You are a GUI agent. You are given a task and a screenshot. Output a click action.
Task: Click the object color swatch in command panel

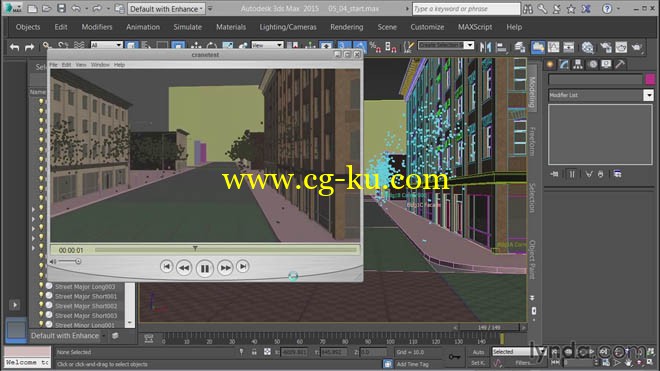click(x=649, y=79)
